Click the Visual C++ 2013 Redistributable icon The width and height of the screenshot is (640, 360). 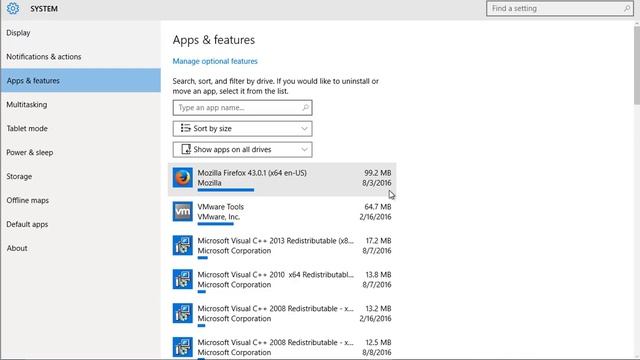click(182, 246)
